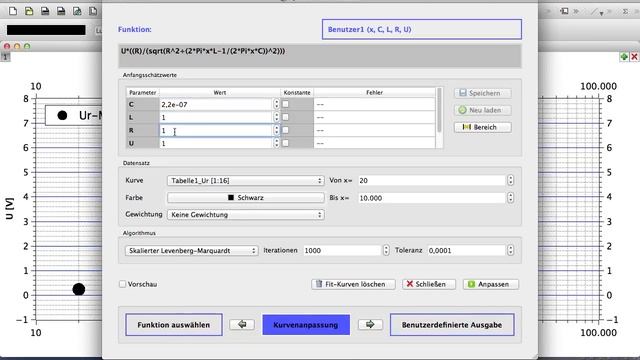Click the Benutzer1 (x, C, L, R, U) box
Viewport: 640px width, 360px height.
[422, 29]
